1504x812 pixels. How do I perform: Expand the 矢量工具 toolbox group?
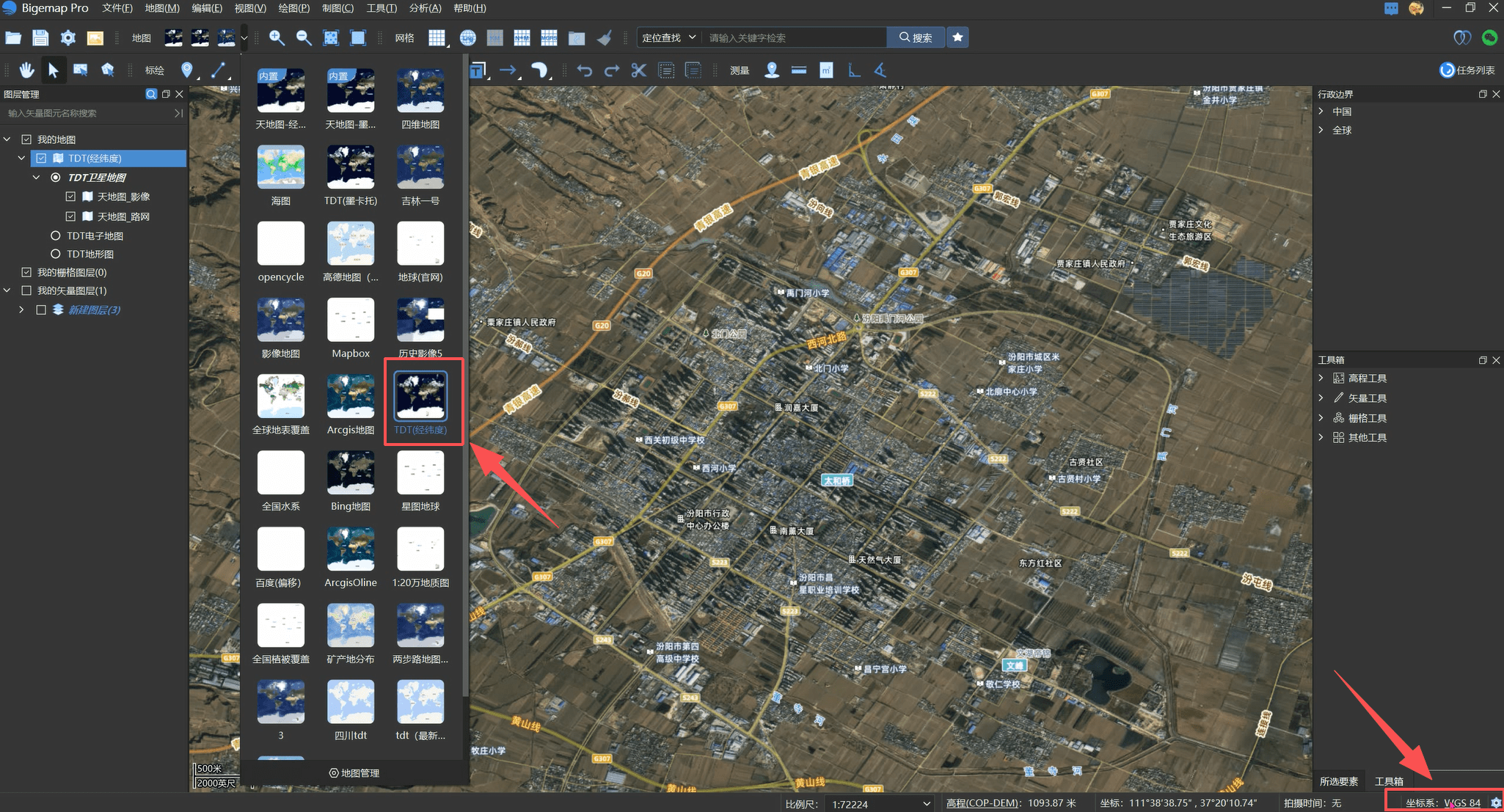pos(1321,398)
